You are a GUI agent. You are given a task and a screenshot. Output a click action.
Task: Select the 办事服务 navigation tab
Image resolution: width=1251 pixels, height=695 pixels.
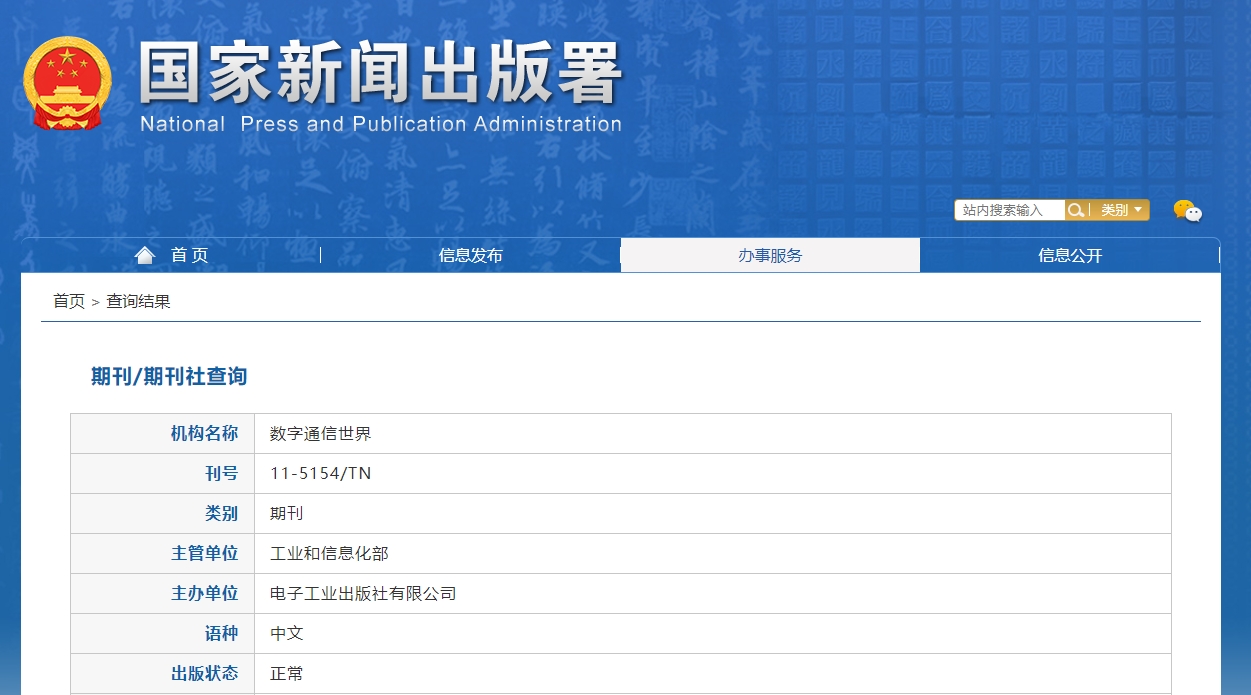[770, 255]
